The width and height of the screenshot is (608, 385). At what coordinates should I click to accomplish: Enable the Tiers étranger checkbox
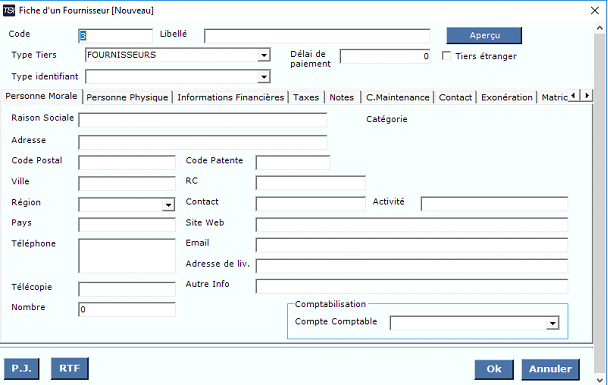(x=446, y=56)
